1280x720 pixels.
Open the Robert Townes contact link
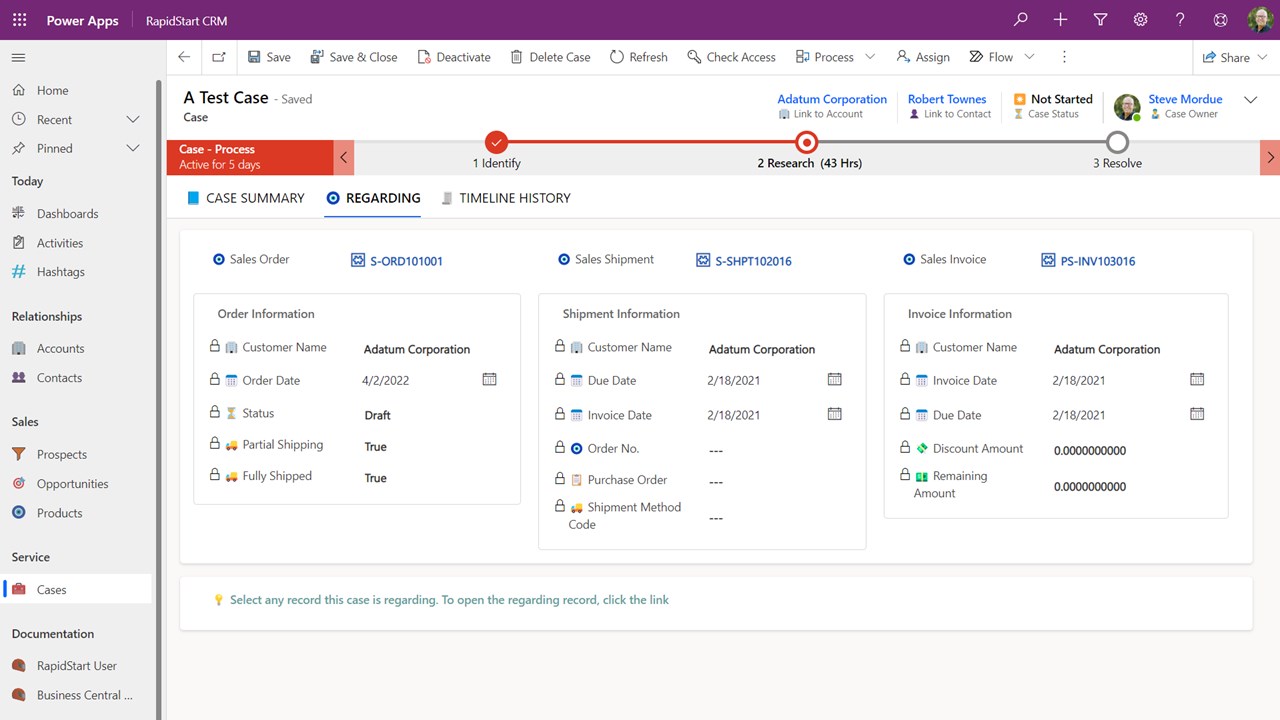point(947,99)
